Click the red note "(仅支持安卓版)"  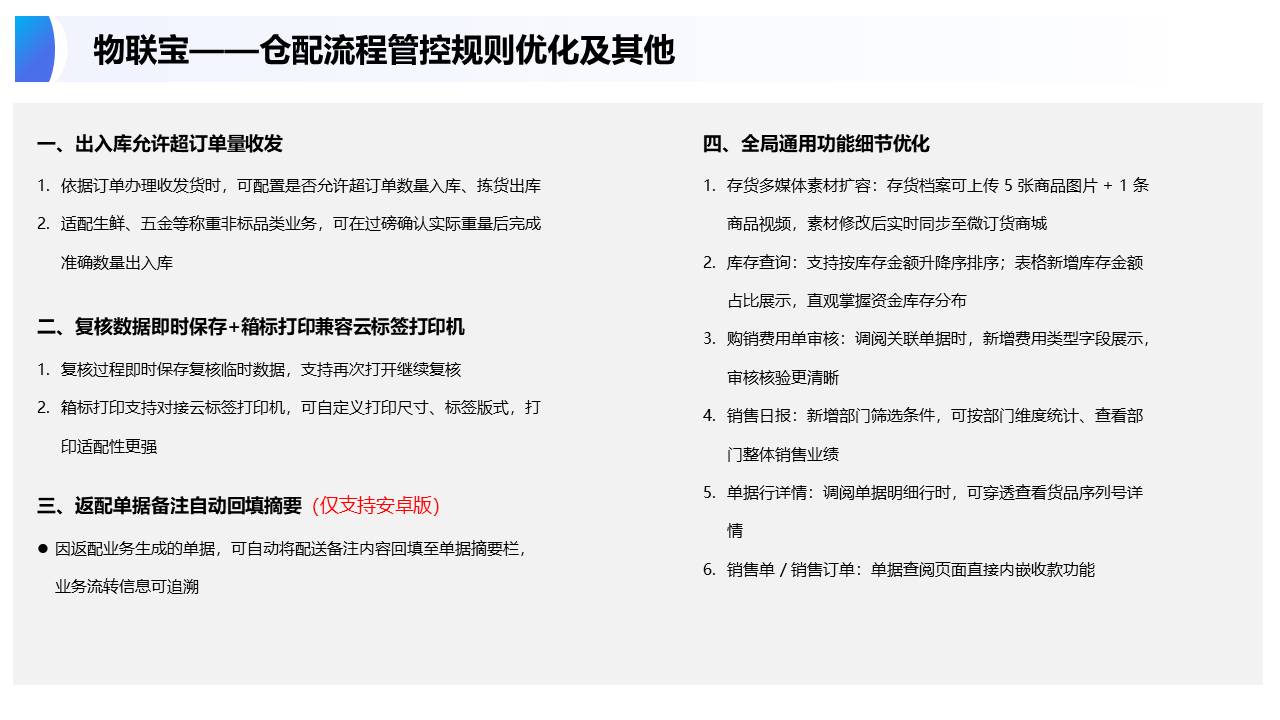[376, 506]
